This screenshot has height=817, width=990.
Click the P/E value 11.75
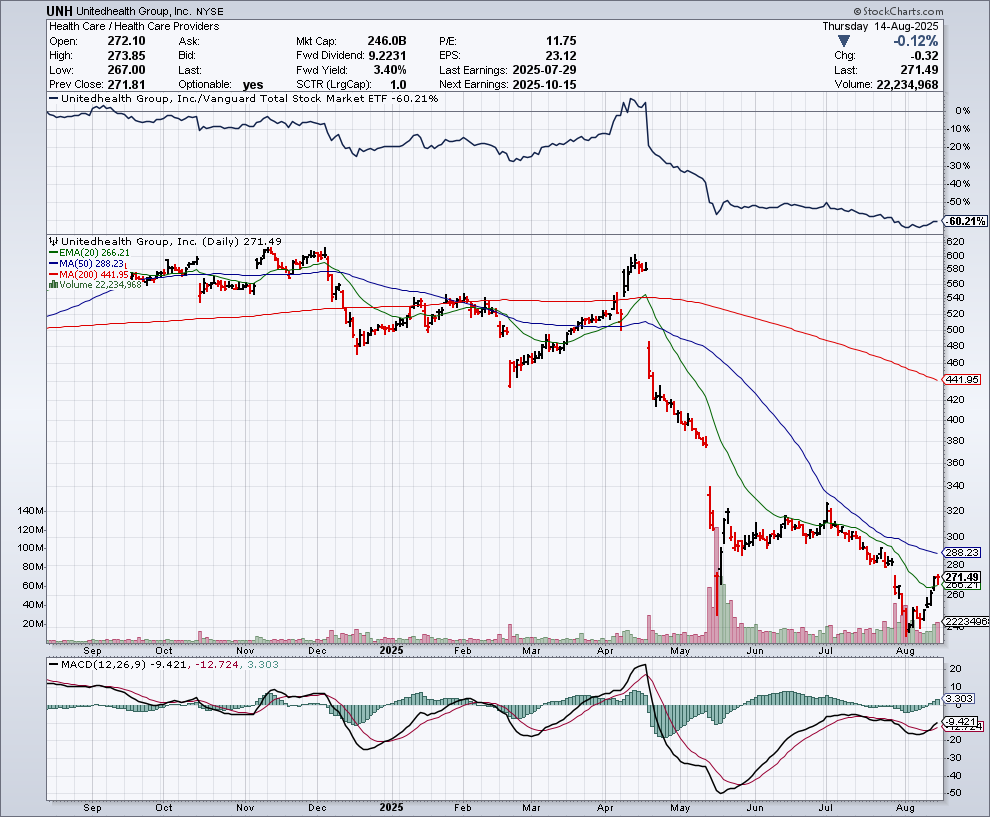(561, 41)
